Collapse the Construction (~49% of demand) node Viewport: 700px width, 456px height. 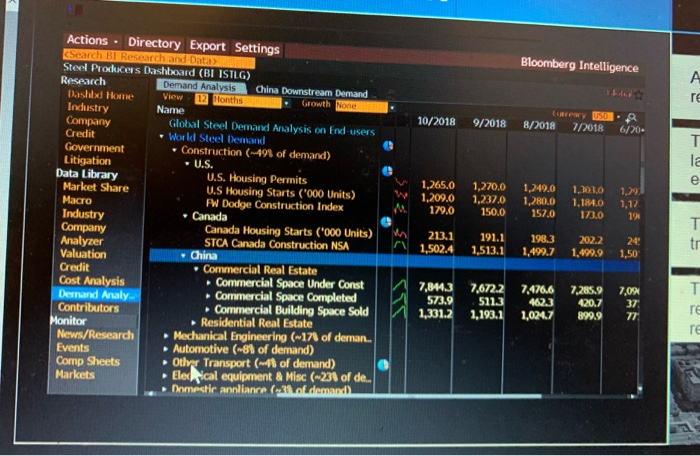[x=175, y=150]
